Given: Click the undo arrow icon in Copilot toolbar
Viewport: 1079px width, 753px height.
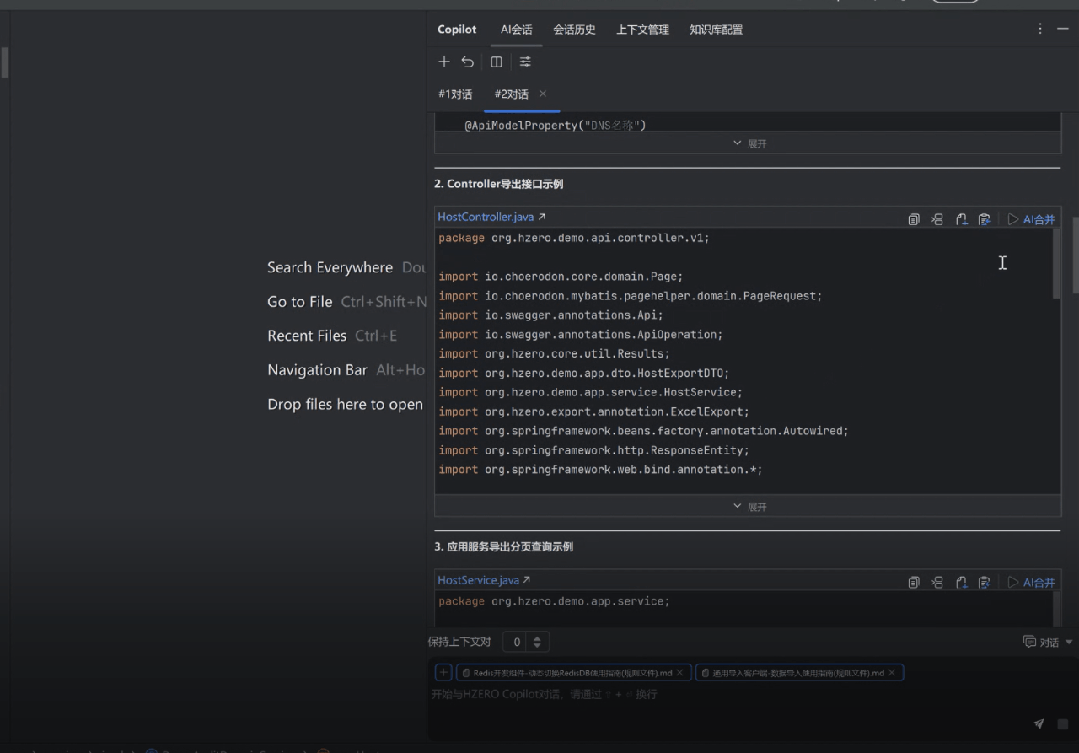Looking at the screenshot, I should click(x=468, y=62).
